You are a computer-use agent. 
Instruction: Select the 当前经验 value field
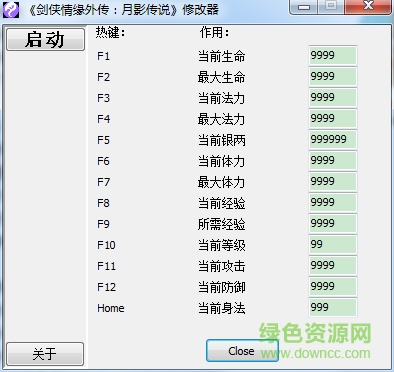pos(333,202)
